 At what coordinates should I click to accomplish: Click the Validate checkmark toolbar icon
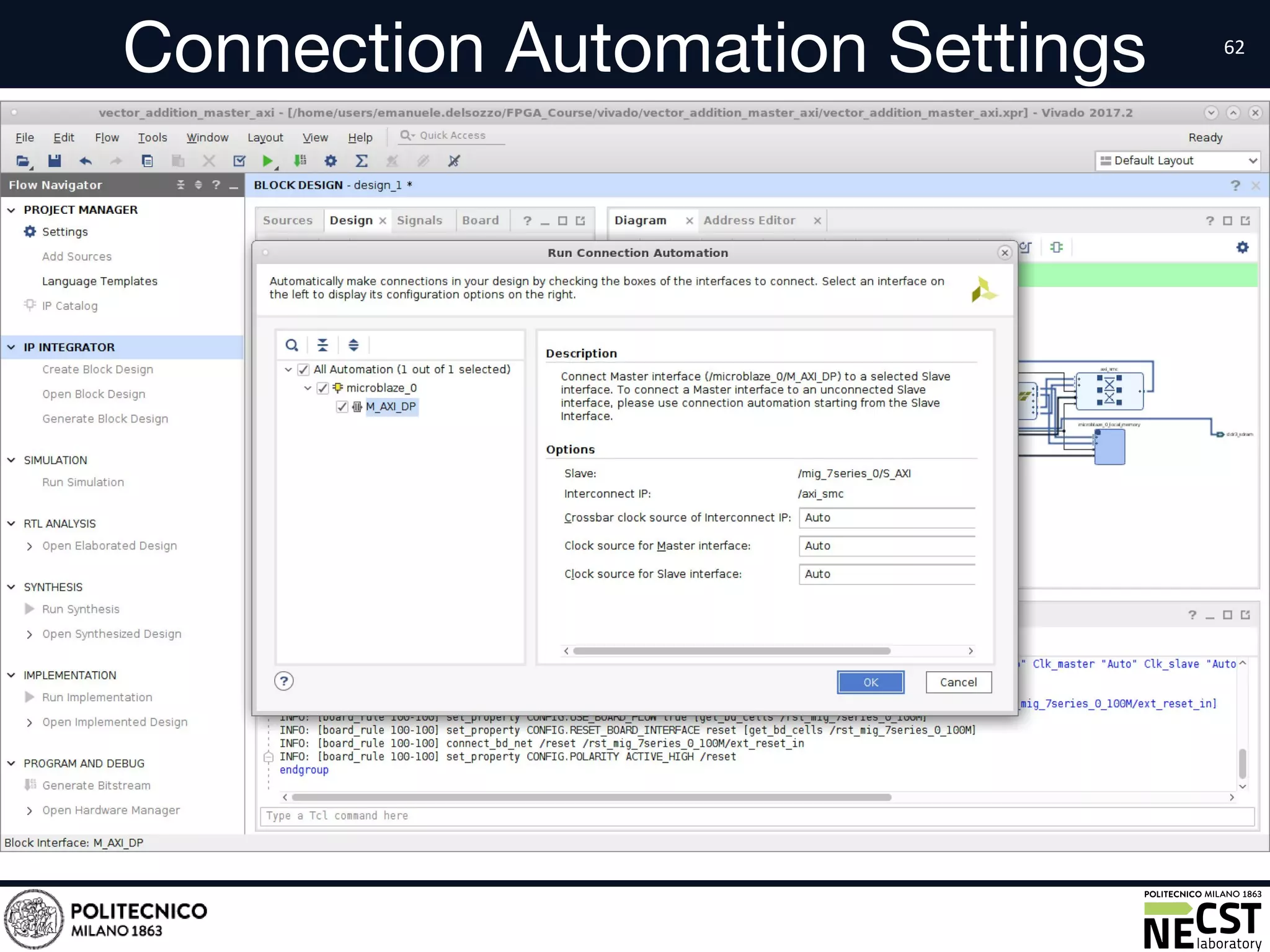239,161
